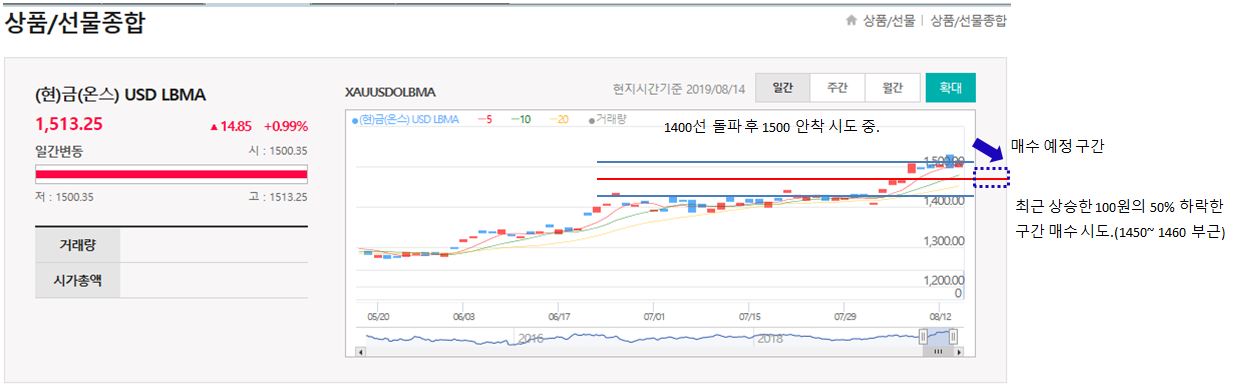Screen dimensions: 1233x386
Task: Toggle the 5-day moving average legend
Action: [486, 119]
